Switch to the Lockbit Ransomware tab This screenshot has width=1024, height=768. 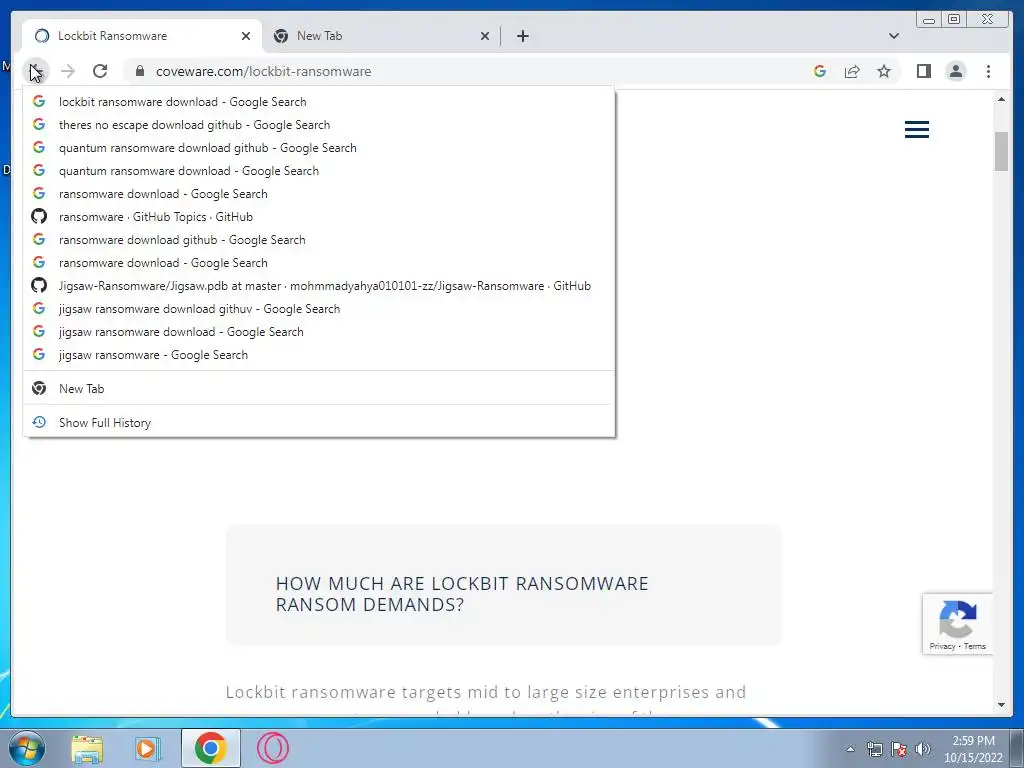[142, 36]
